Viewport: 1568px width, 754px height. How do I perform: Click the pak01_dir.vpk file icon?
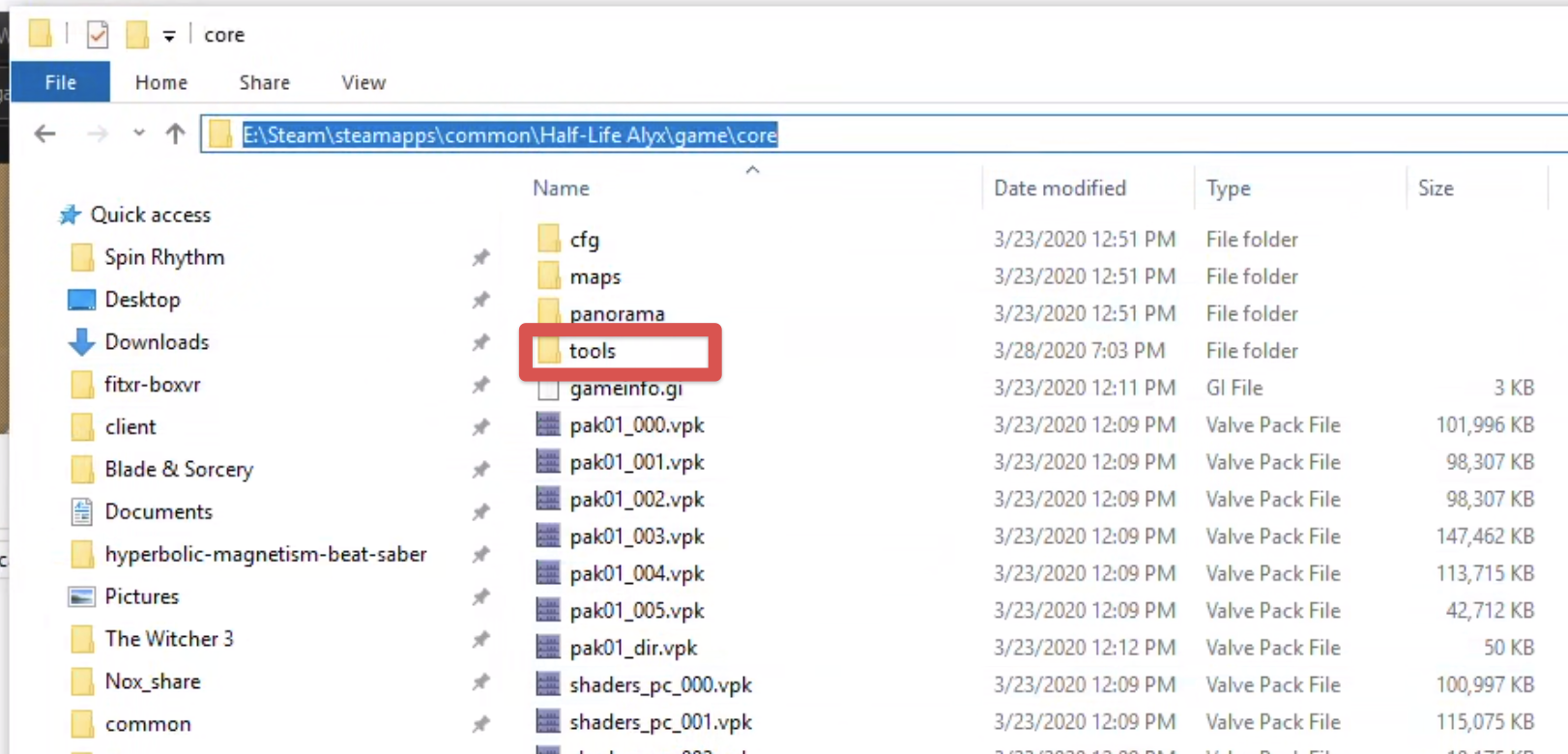click(x=548, y=647)
